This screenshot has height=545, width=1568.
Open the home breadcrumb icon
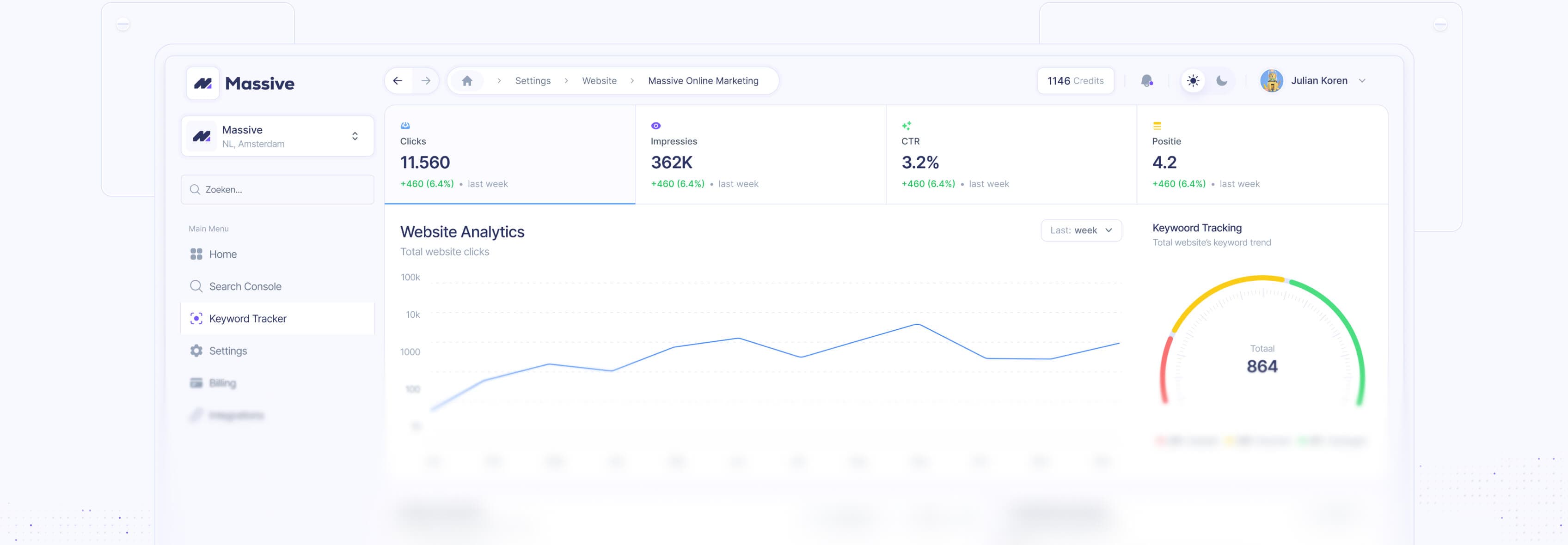467,81
